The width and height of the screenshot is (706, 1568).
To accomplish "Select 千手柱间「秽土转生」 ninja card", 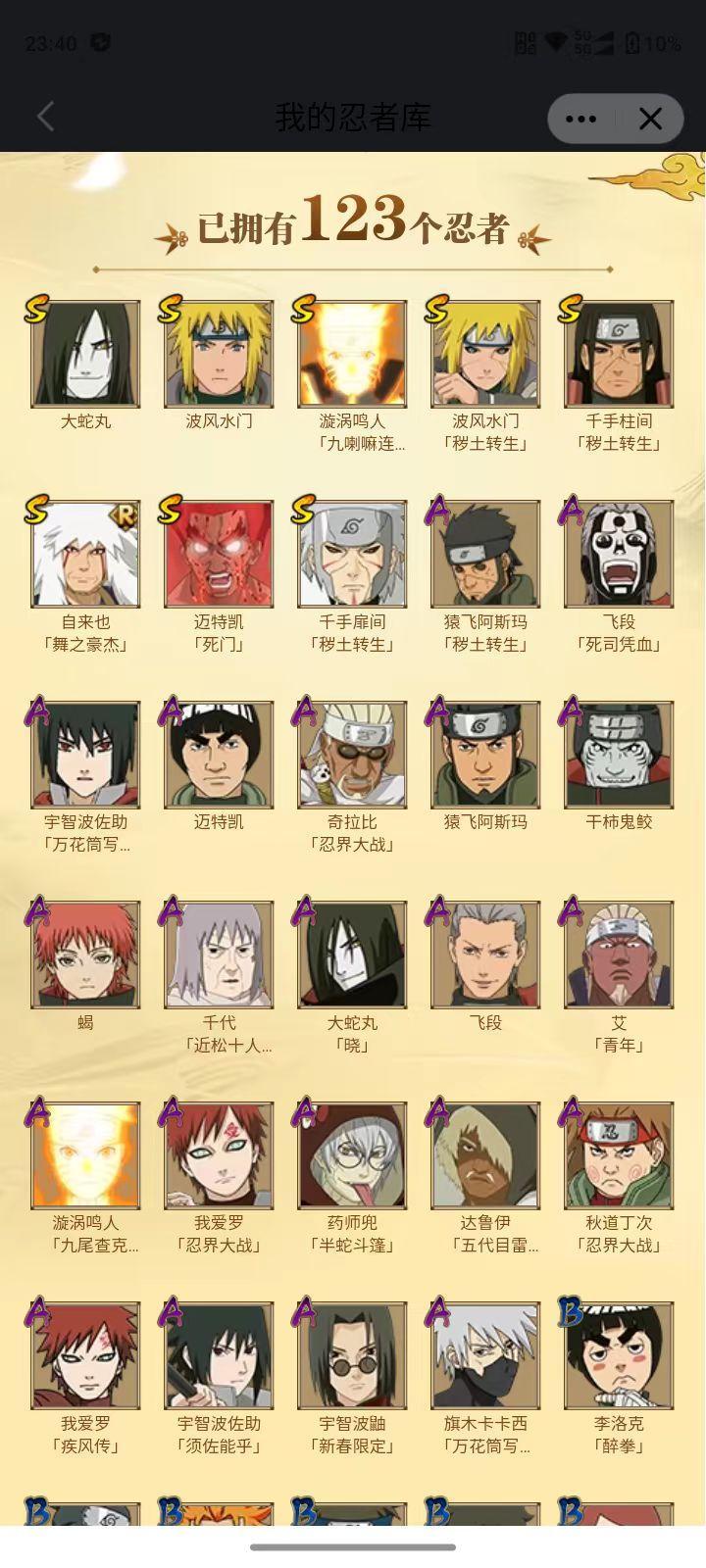I will point(619,354).
